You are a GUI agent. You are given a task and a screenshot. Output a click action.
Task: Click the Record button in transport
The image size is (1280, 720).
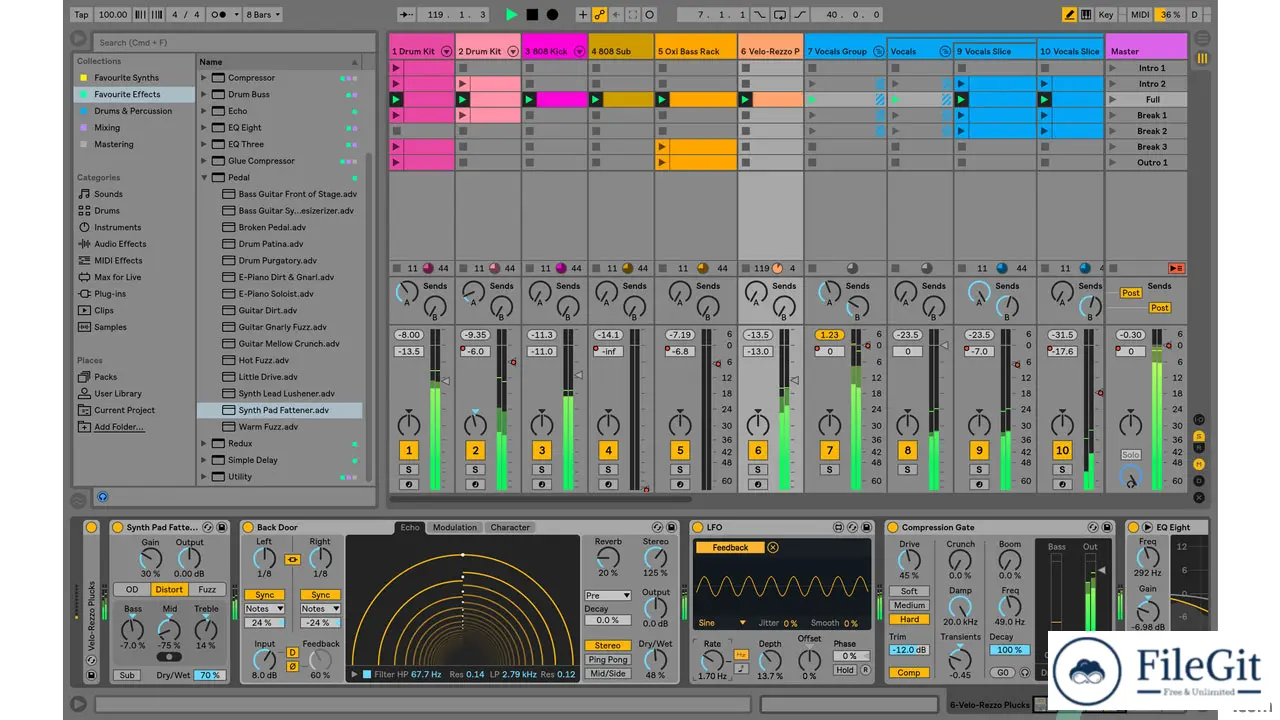[x=552, y=15]
